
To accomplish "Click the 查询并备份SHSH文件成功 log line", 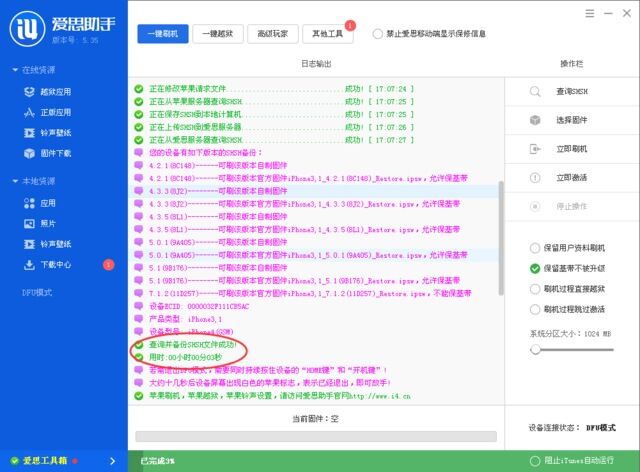I will [x=193, y=345].
